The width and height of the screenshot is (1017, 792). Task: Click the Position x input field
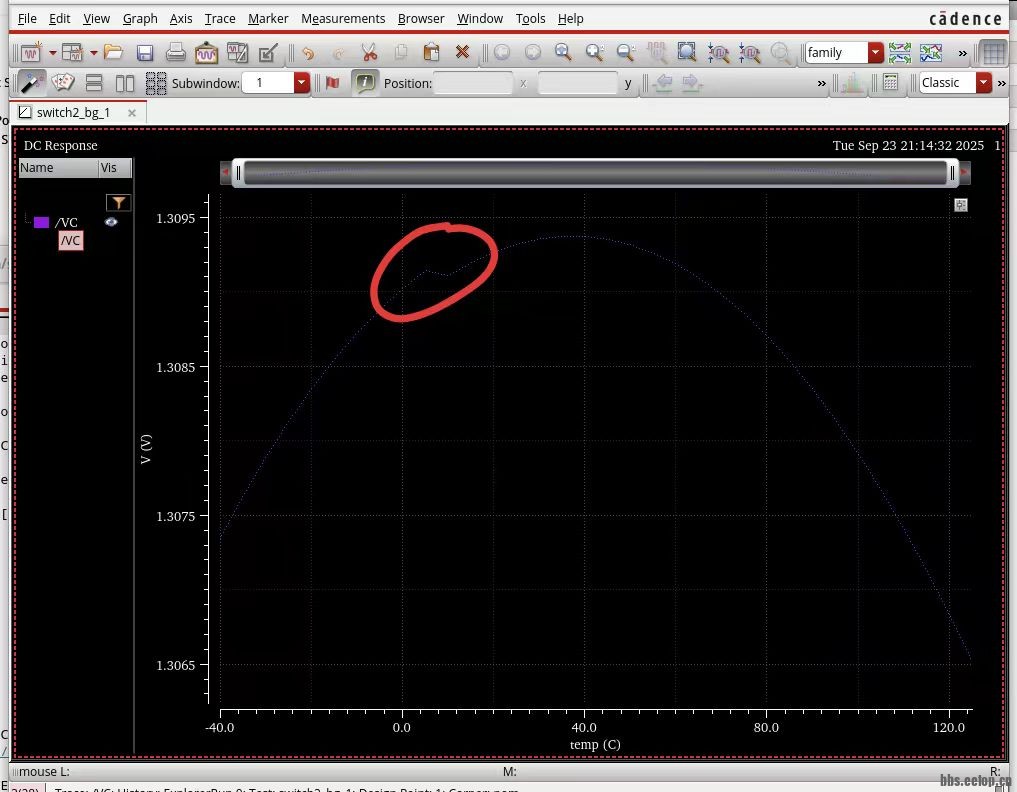[473, 83]
